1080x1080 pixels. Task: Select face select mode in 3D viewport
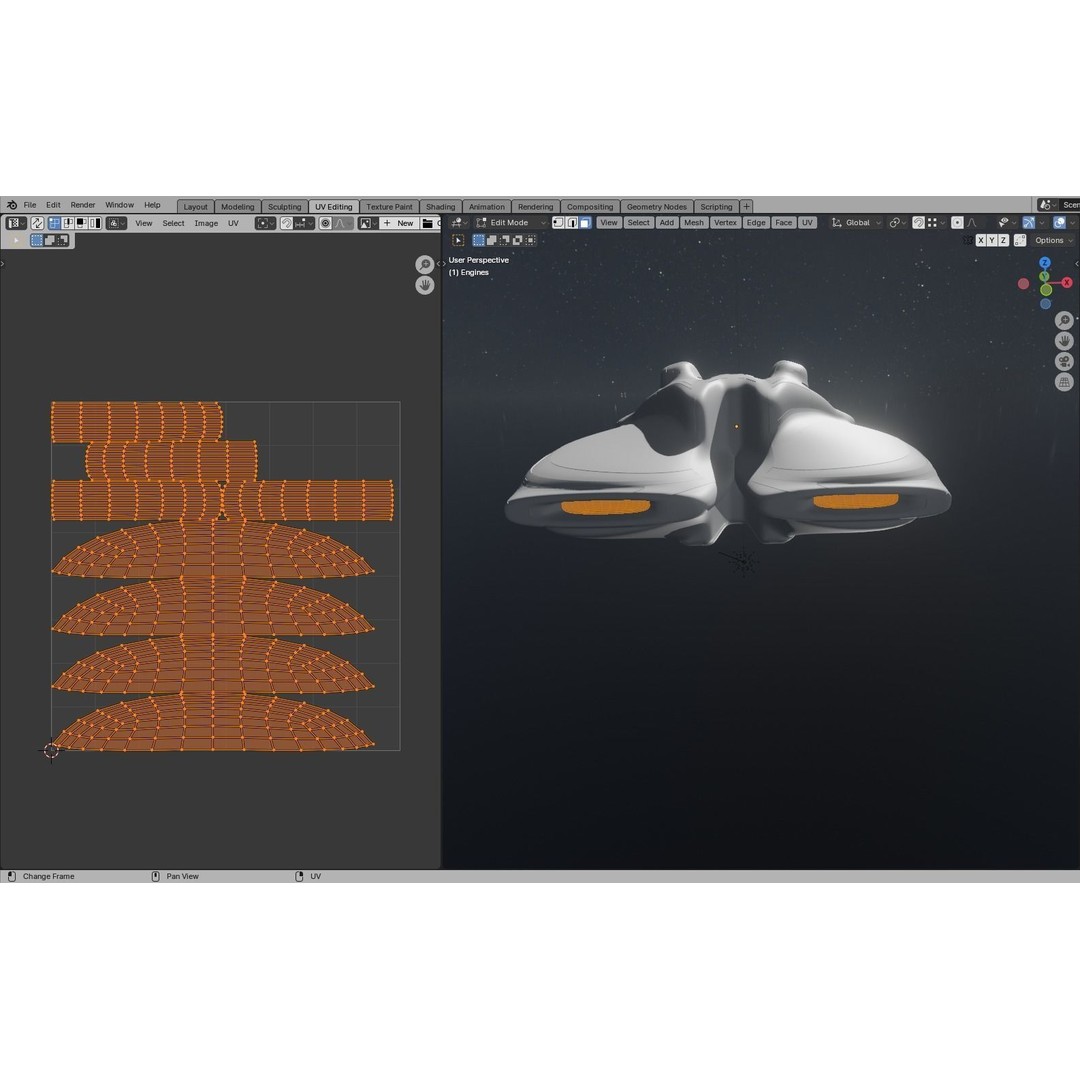click(585, 222)
